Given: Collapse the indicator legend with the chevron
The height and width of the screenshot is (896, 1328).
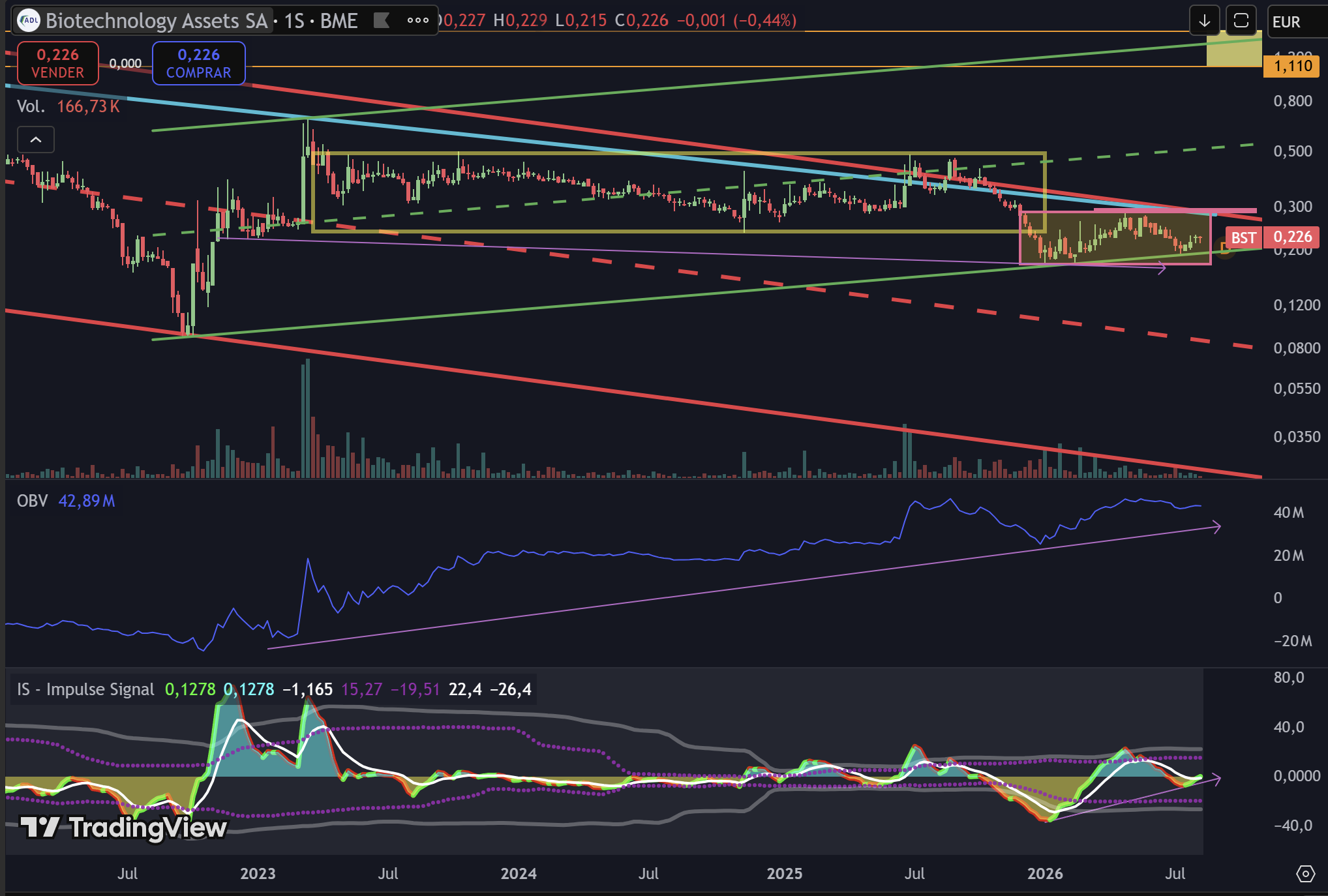Looking at the screenshot, I should pos(36,140).
